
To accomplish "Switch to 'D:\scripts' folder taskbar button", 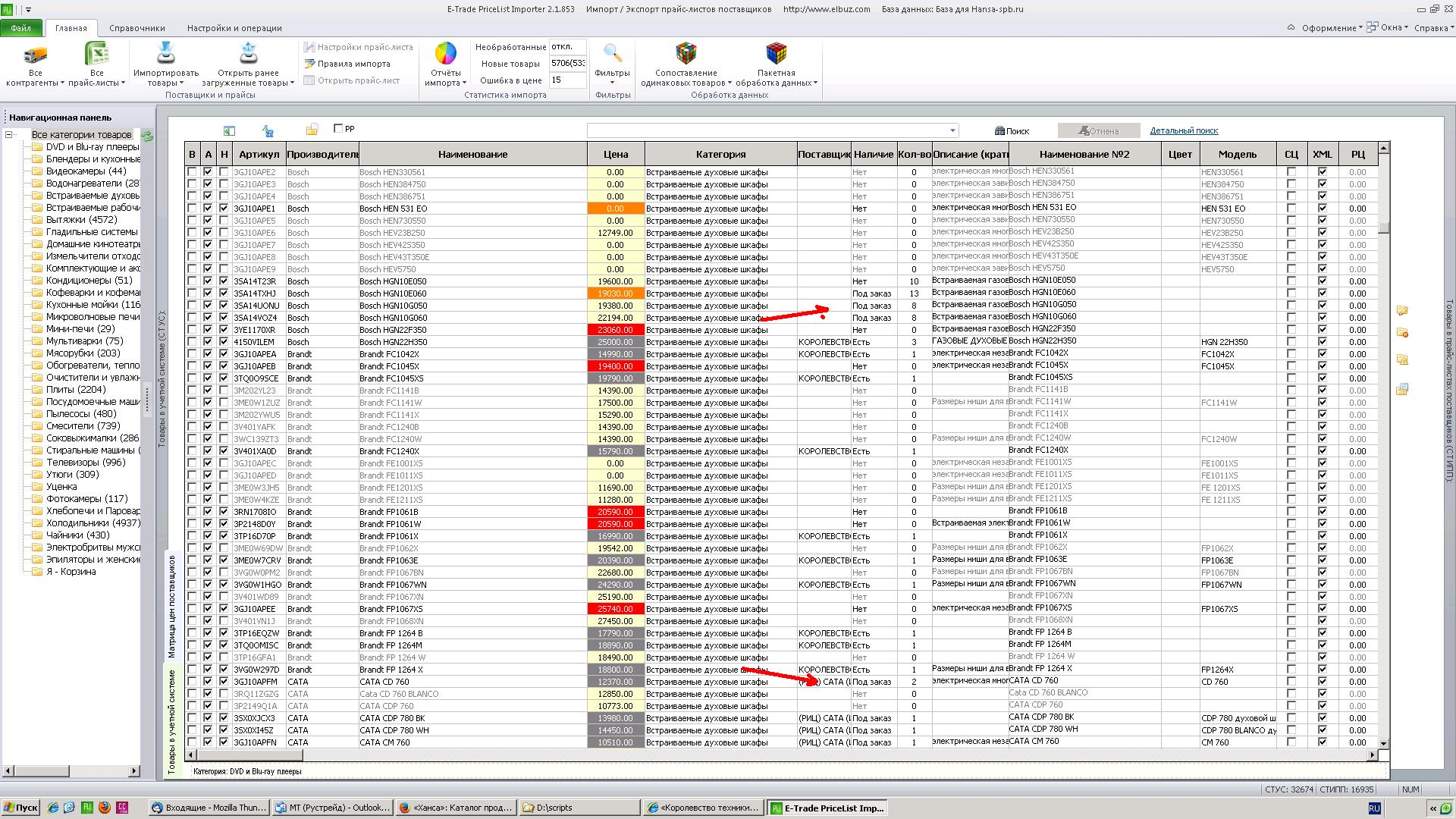I will point(580,808).
